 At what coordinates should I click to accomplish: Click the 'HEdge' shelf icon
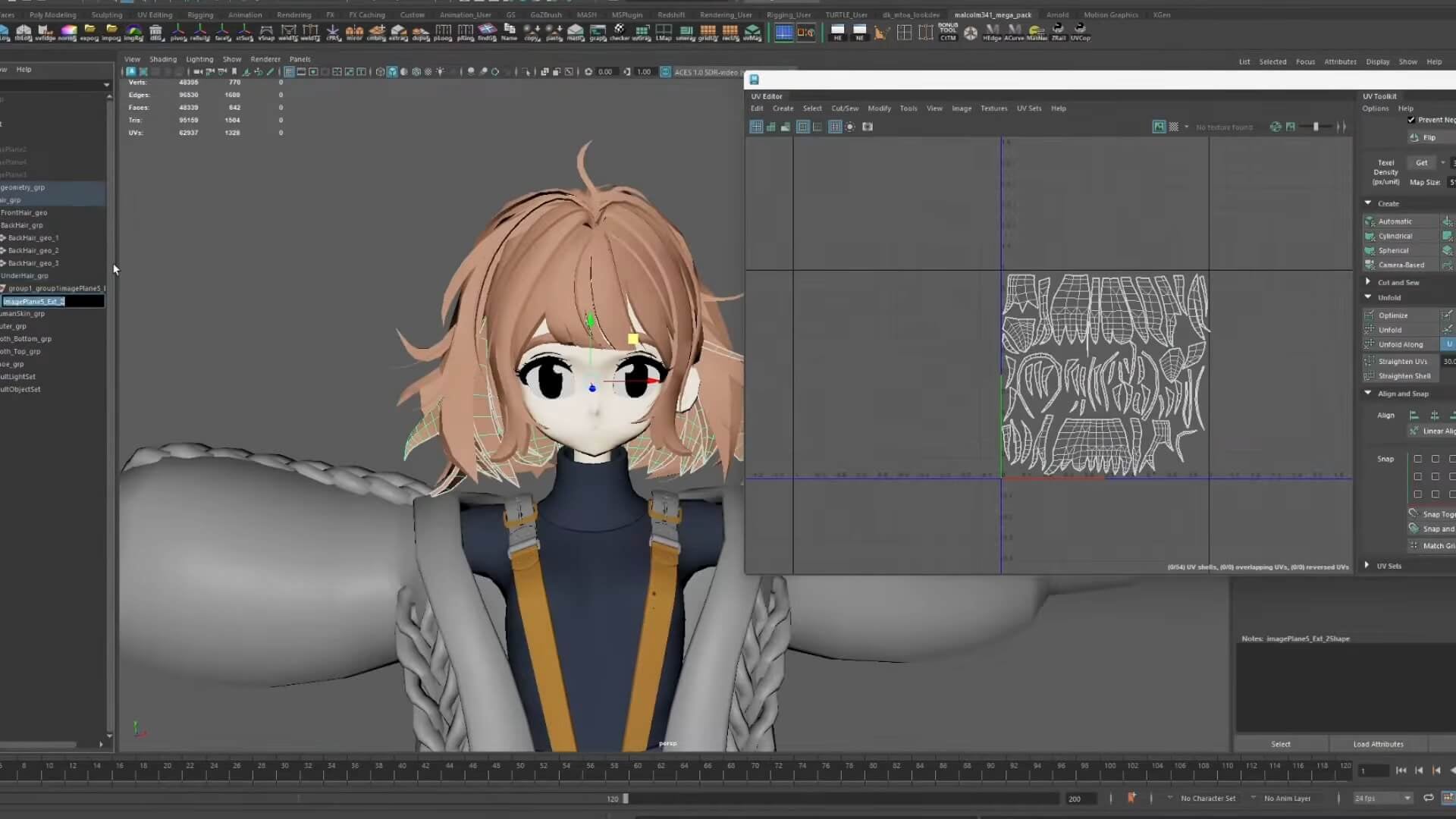coord(992,32)
